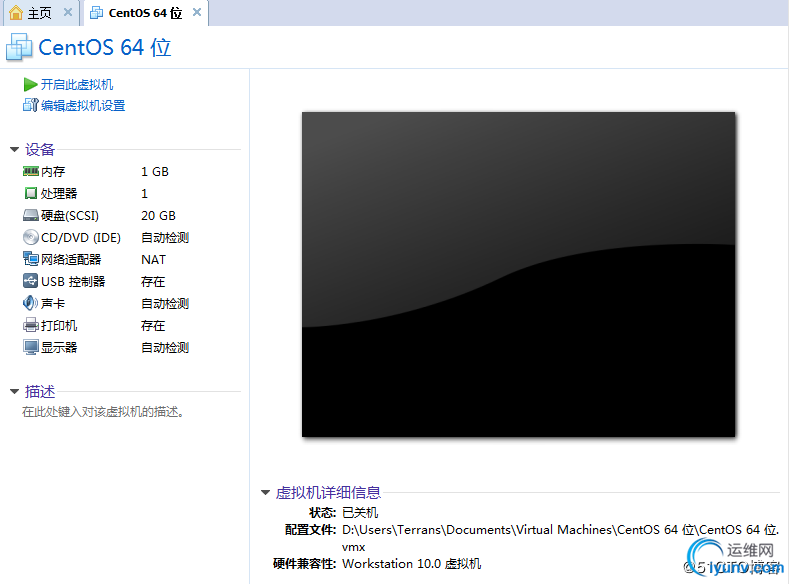Click the home icon on 主页 tab
790x584 pixels.
pos(16,13)
